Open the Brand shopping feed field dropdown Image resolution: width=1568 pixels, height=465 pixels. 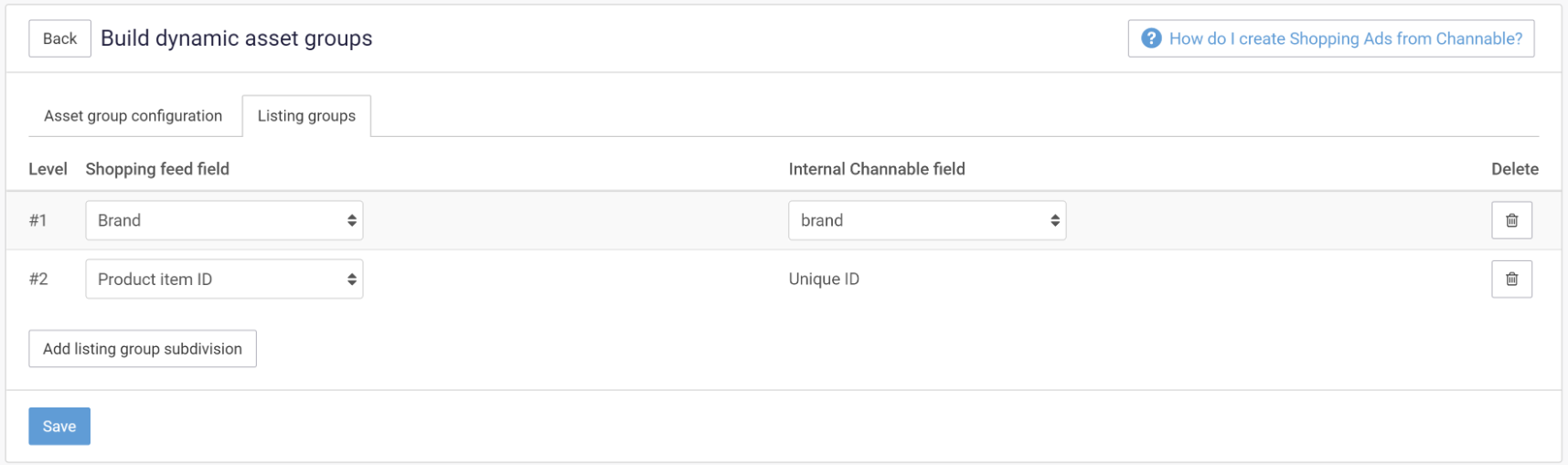[x=224, y=220]
